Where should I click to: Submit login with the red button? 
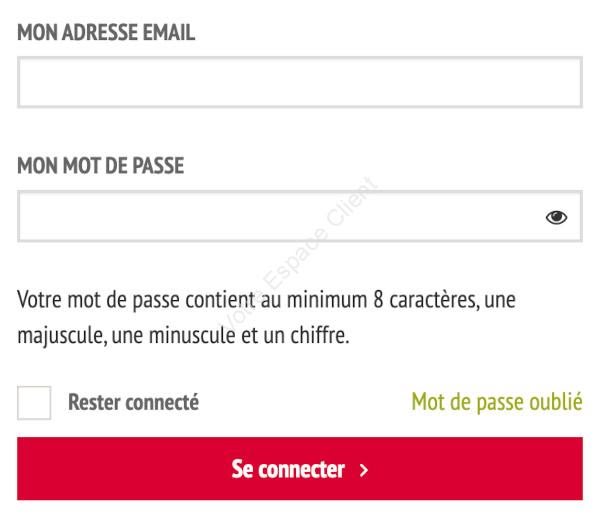pos(300,469)
